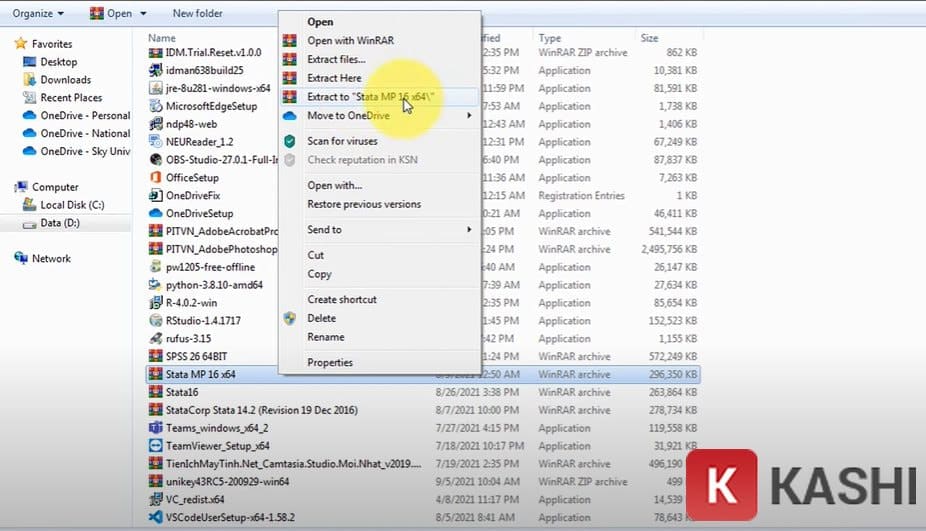Click the green shield icon beside Scan for viruses
The height and width of the screenshot is (531, 926).
point(289,141)
